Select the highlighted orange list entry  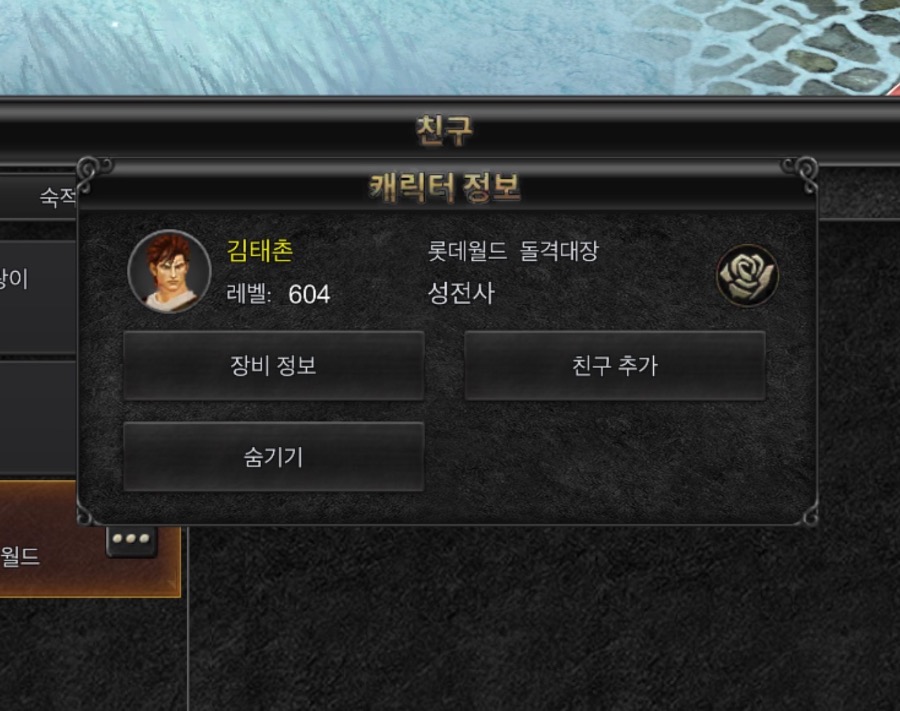(90, 539)
